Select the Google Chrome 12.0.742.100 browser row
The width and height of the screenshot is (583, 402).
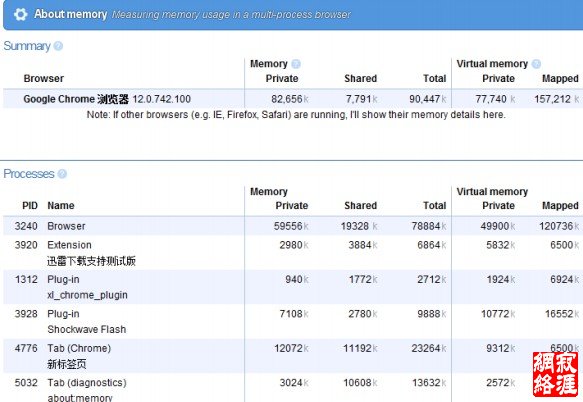[293, 99]
